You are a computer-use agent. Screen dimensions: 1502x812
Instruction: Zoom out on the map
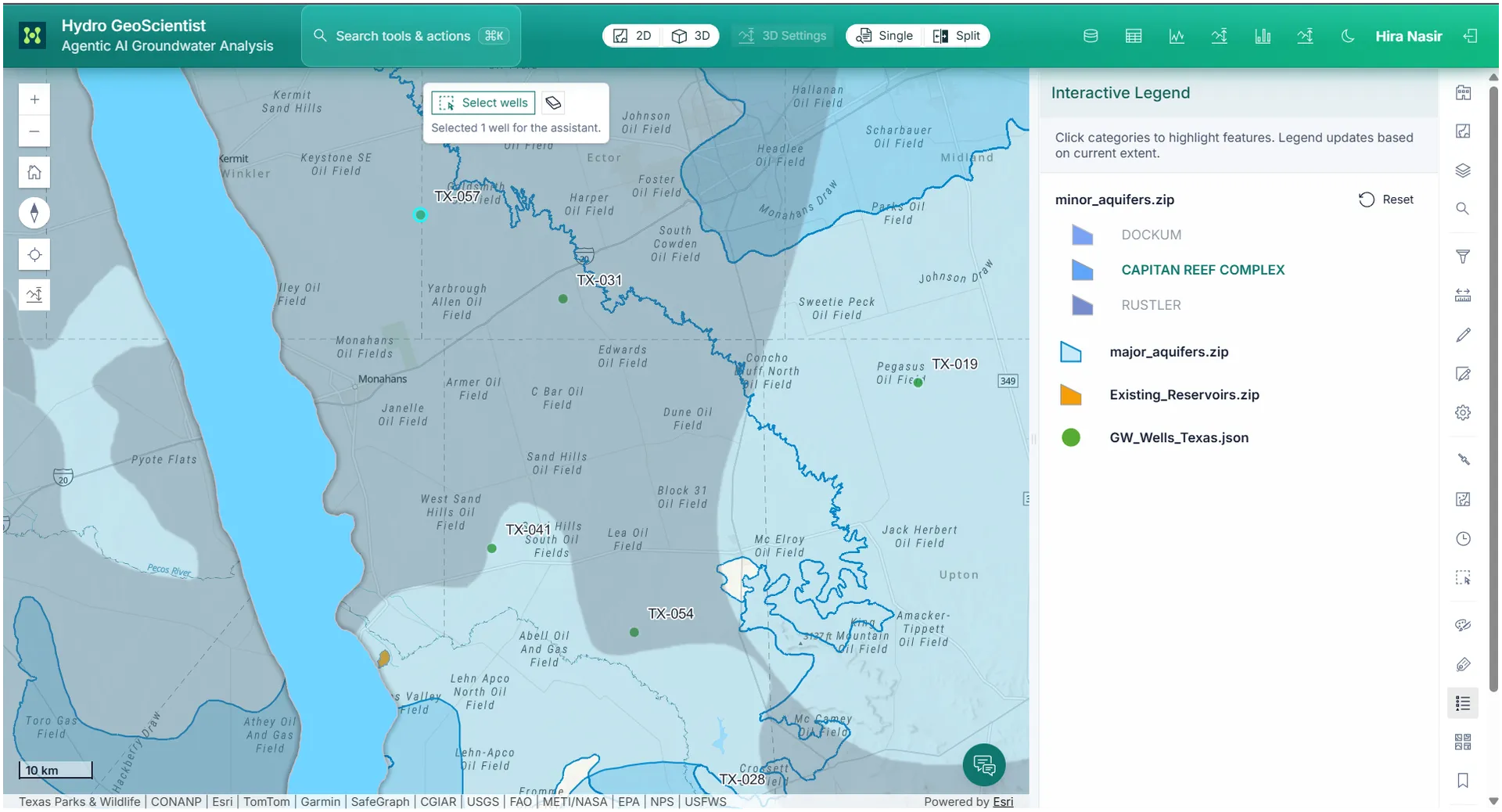click(34, 131)
